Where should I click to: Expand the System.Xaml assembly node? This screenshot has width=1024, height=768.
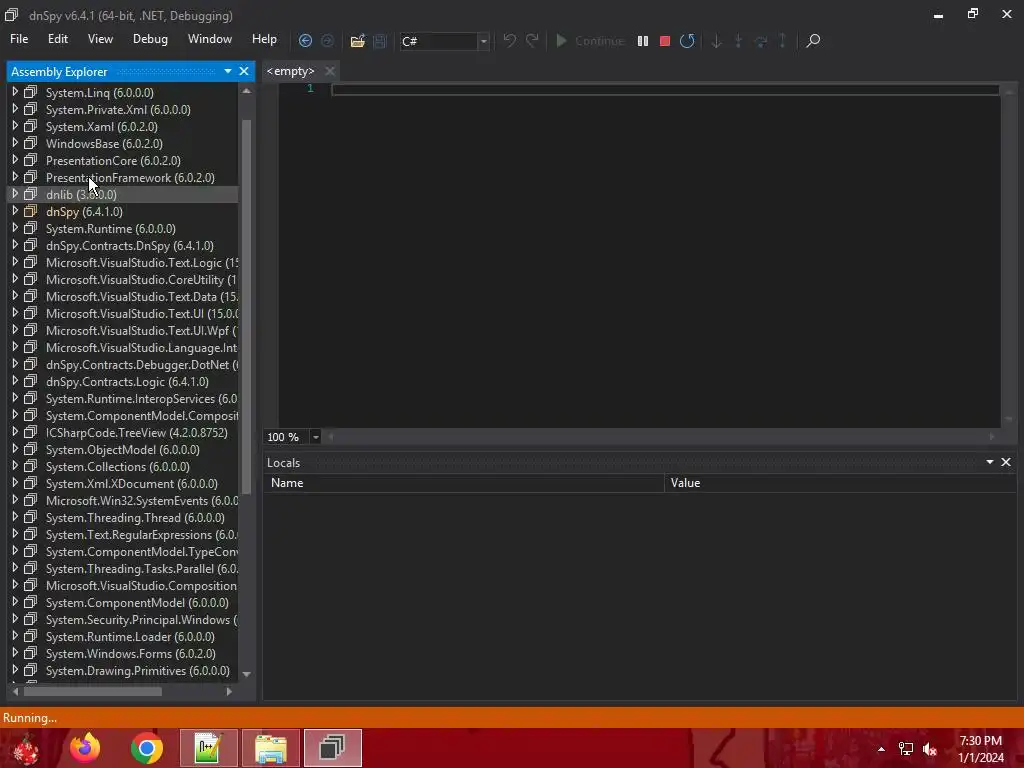coord(14,126)
